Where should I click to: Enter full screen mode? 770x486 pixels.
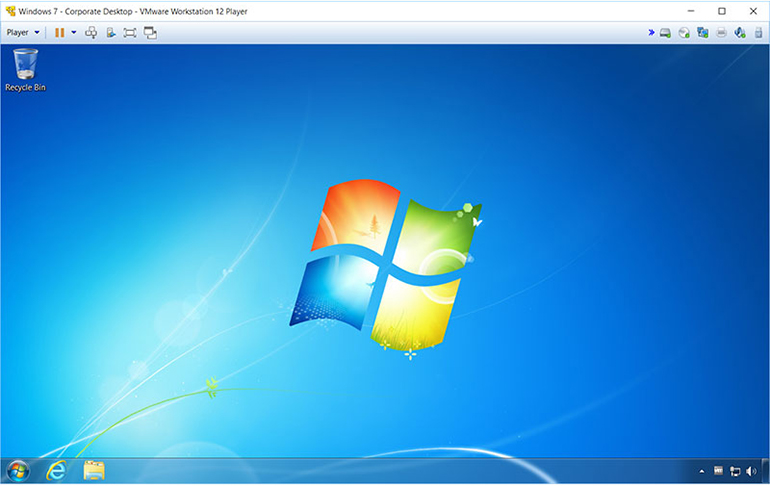pos(130,32)
